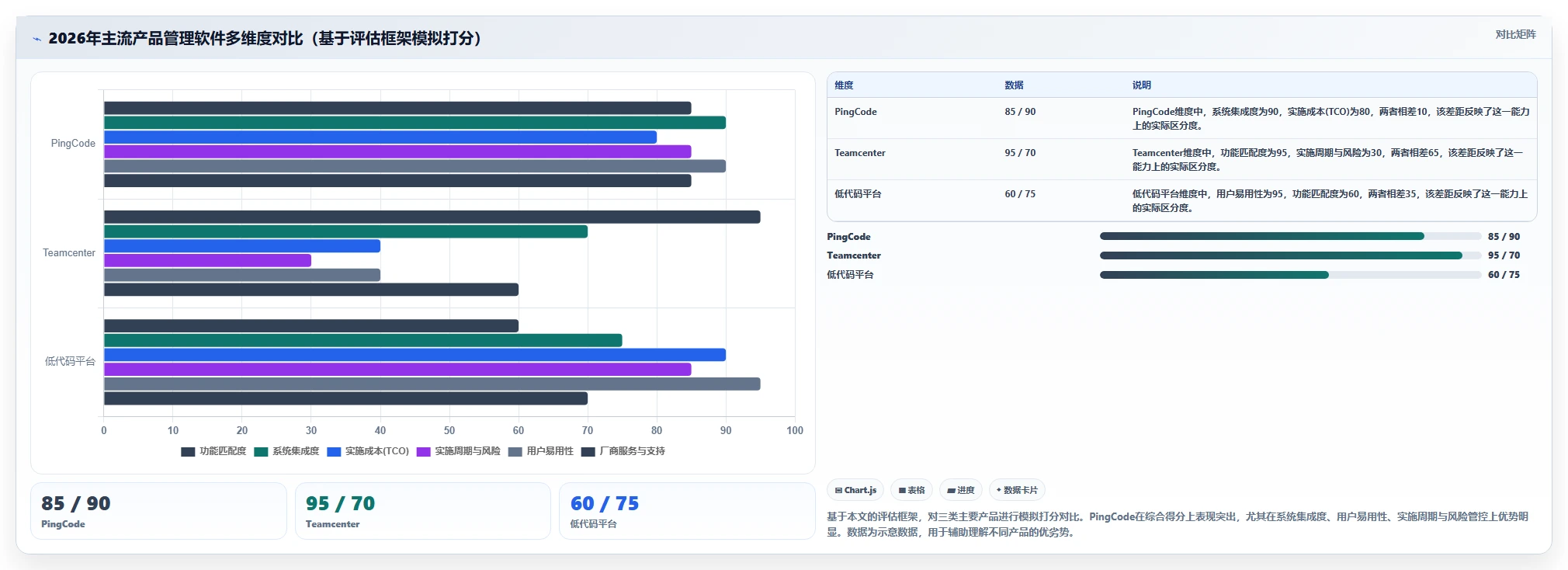Click the 数据 table column header

1014,85
